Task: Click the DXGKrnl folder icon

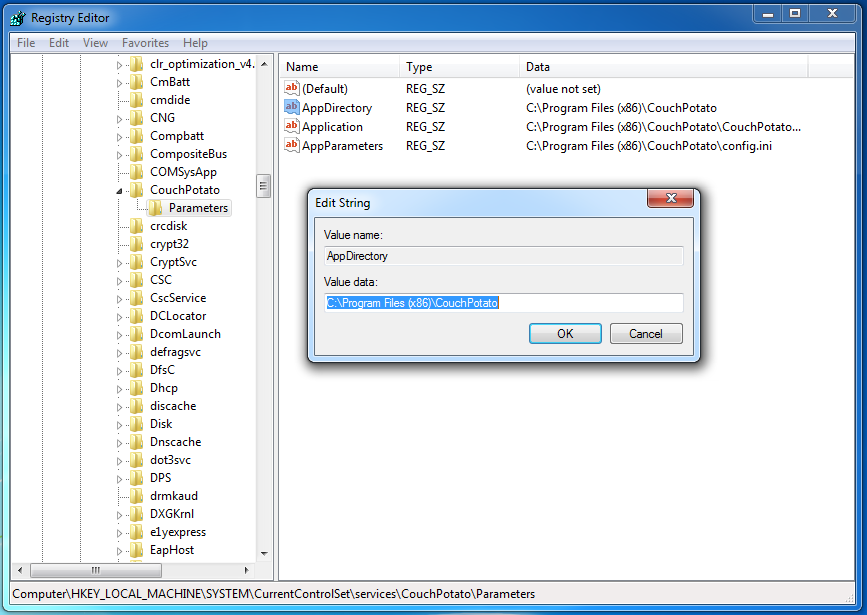Action: point(137,514)
